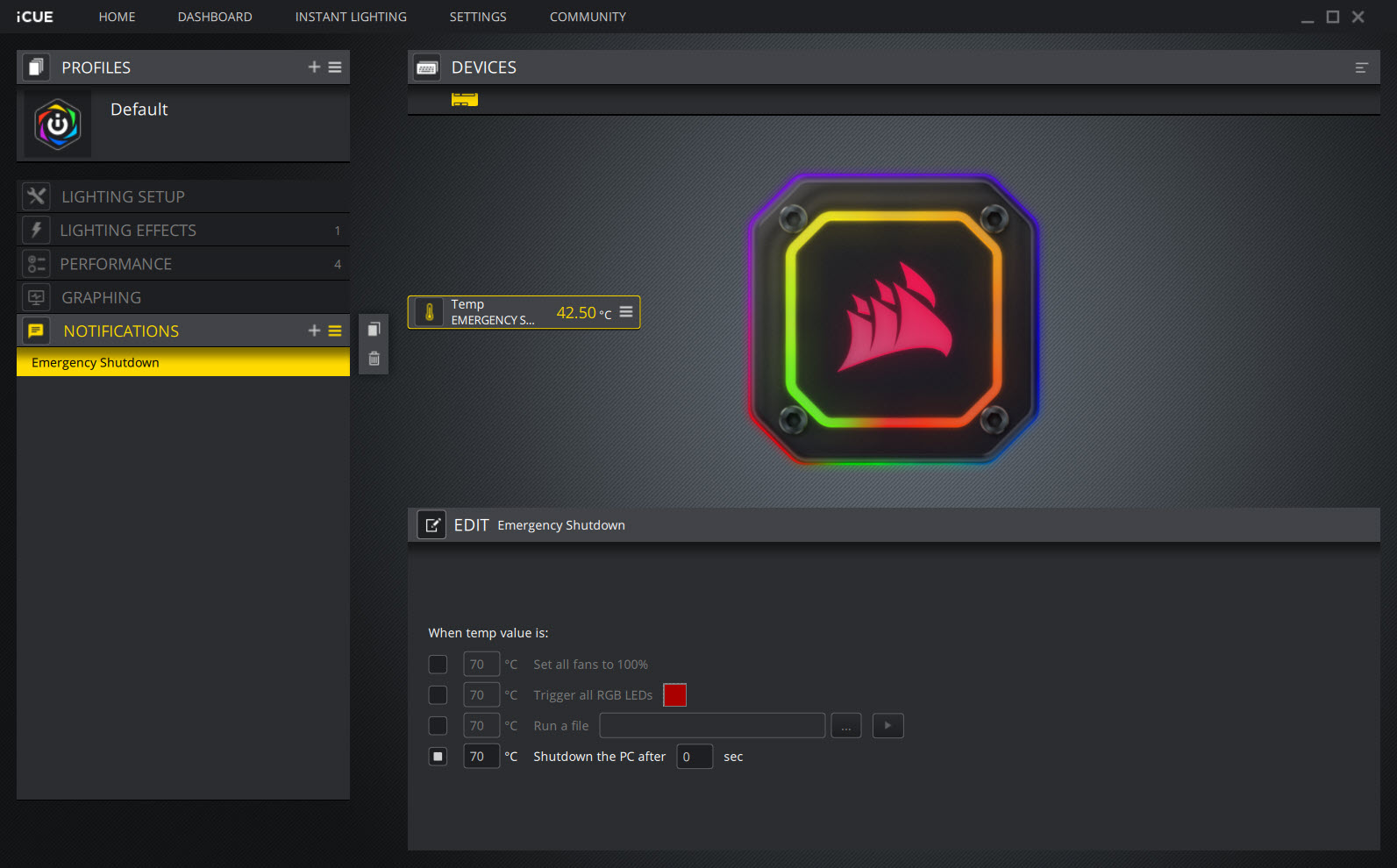
Task: Add a new notification with plus icon
Action: [x=314, y=331]
